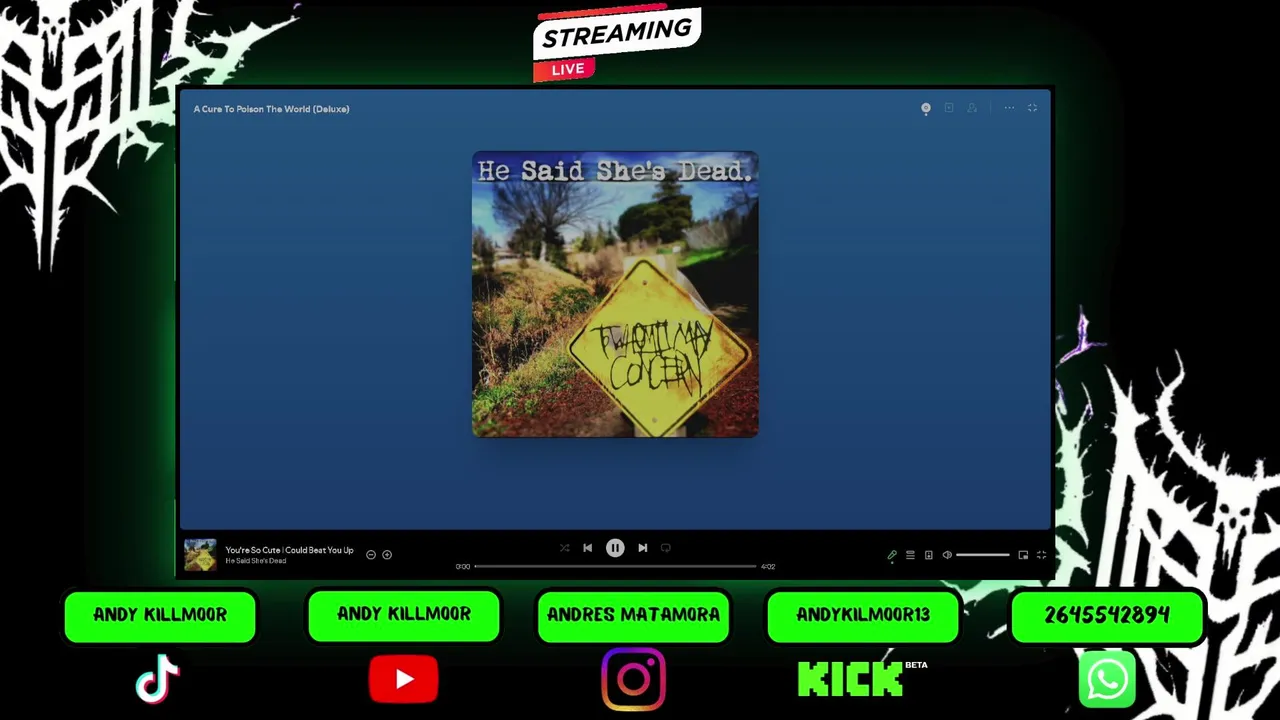Toggle the repeat mode

(666, 548)
